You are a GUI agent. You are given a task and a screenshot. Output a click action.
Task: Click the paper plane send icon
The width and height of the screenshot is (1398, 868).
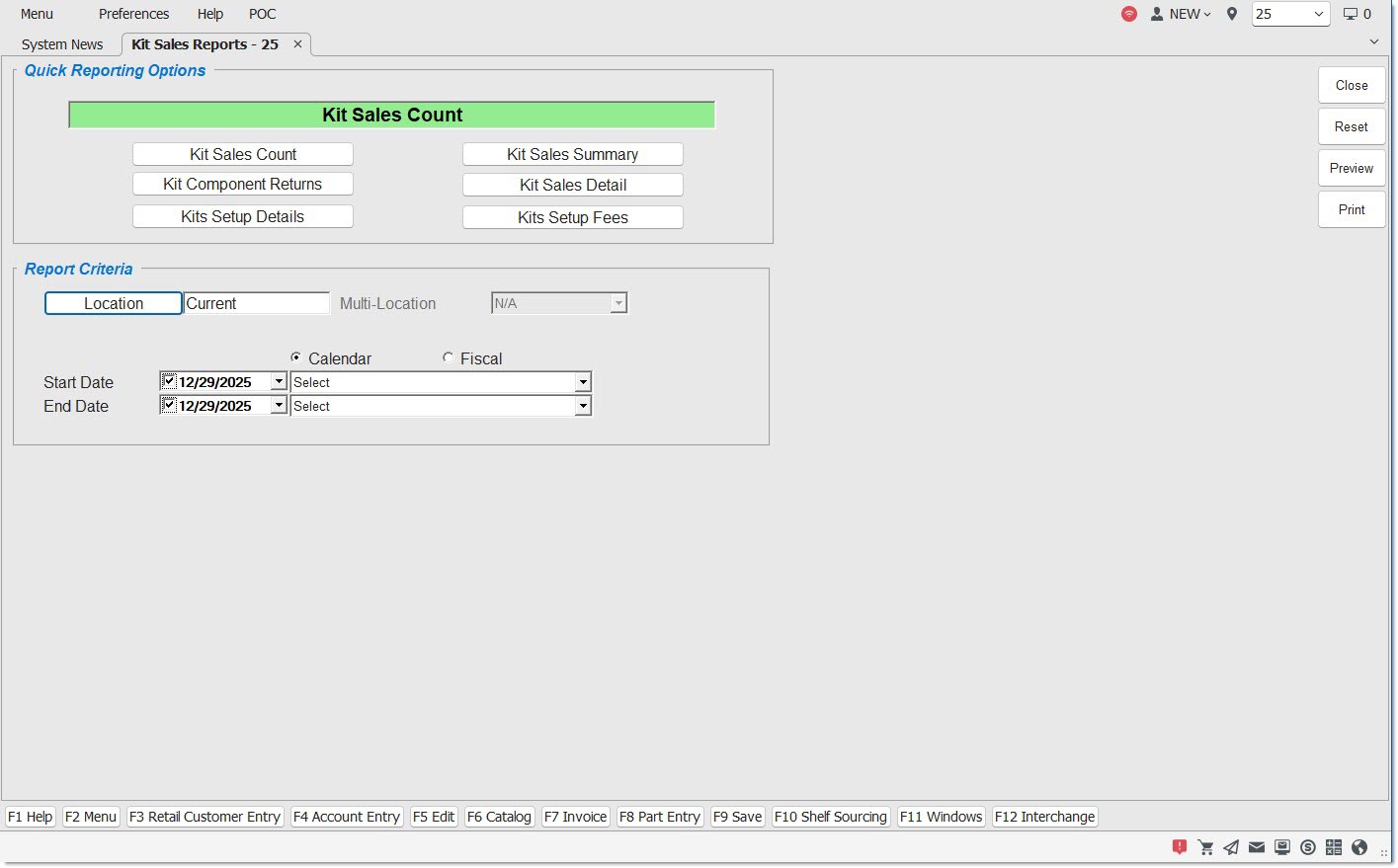tap(1231, 847)
